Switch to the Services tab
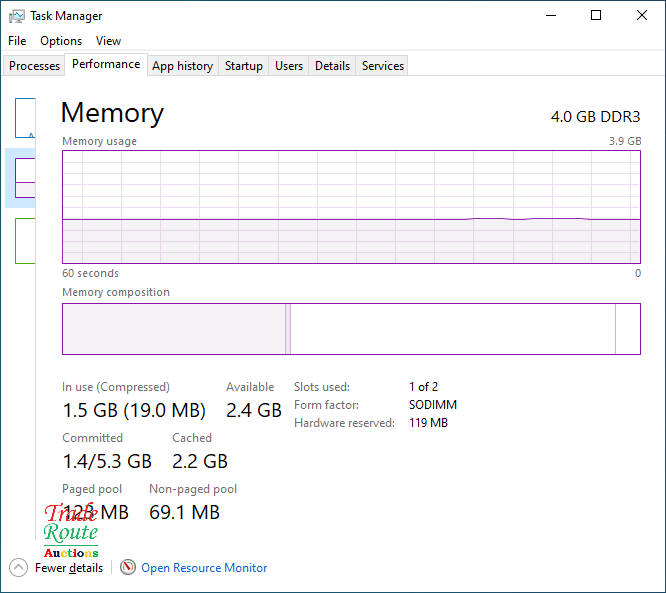This screenshot has height=593, width=666. point(383,66)
